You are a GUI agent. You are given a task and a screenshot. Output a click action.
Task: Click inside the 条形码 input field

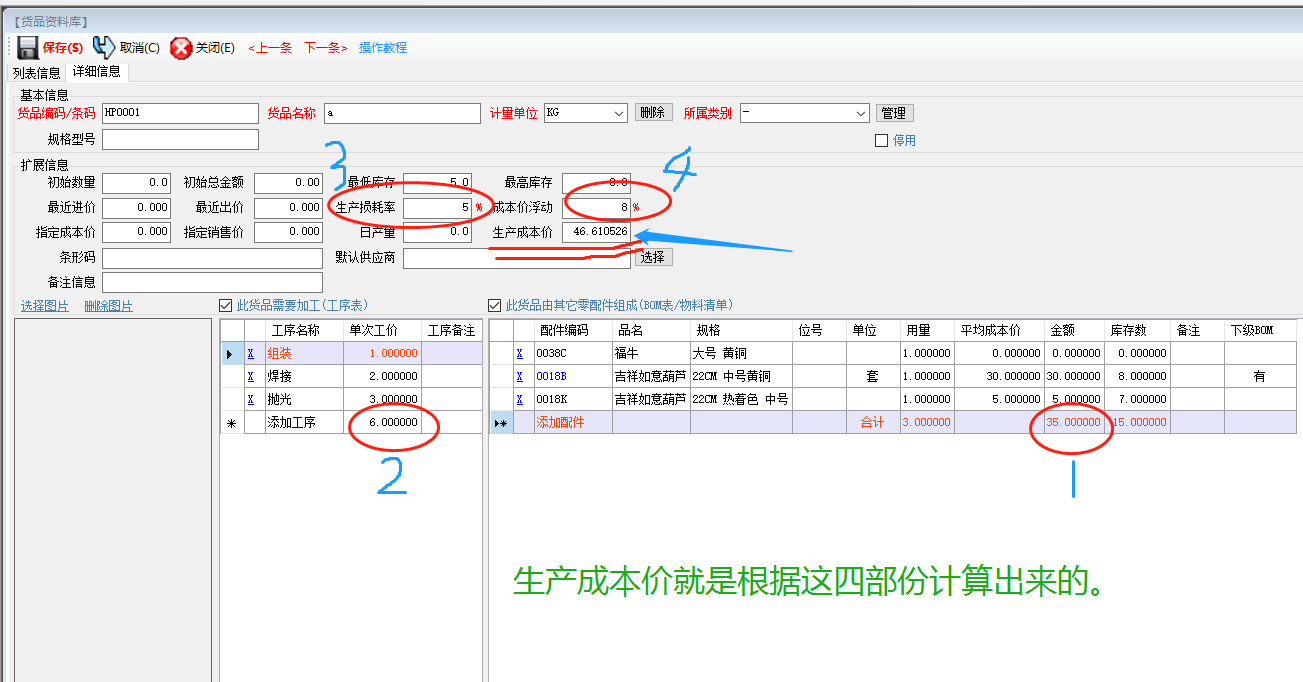coord(210,257)
